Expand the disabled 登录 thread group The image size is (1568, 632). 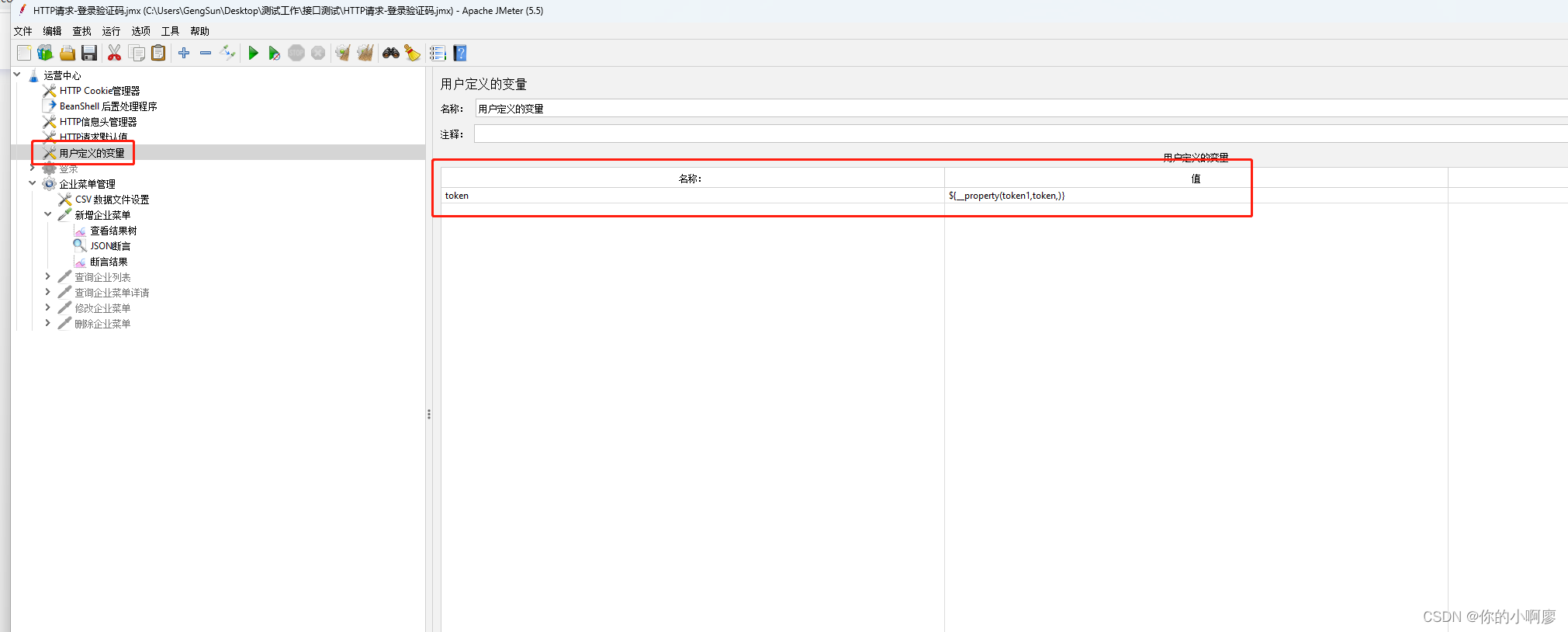coord(33,168)
